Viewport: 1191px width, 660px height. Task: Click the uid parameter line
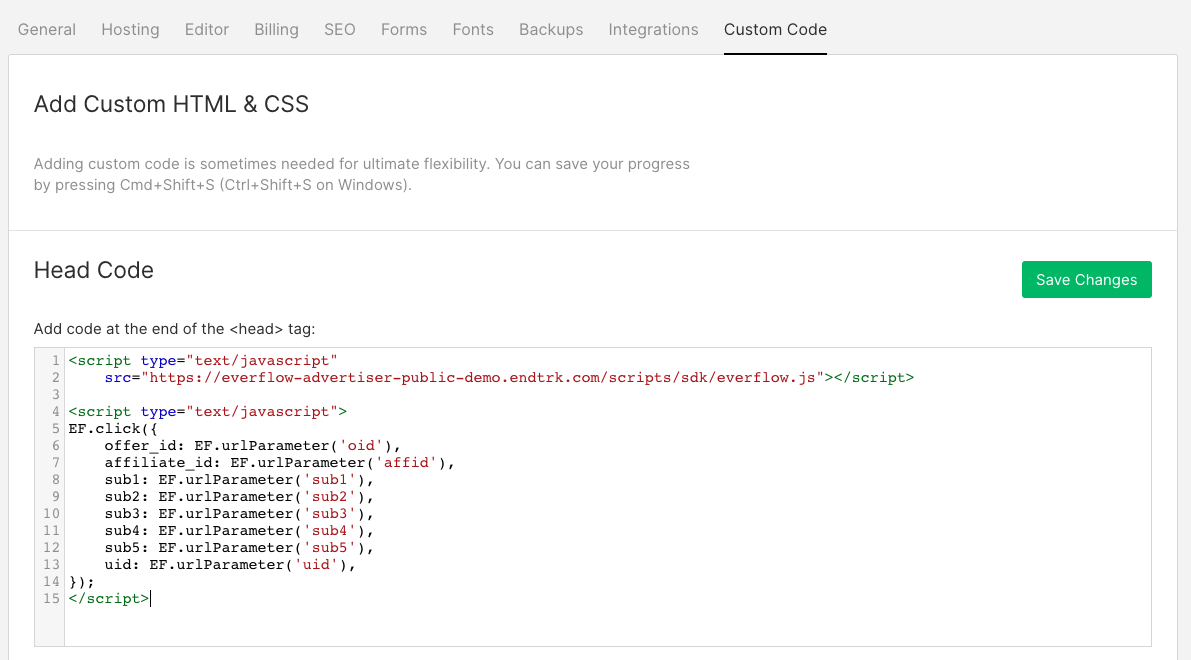[x=230, y=564]
